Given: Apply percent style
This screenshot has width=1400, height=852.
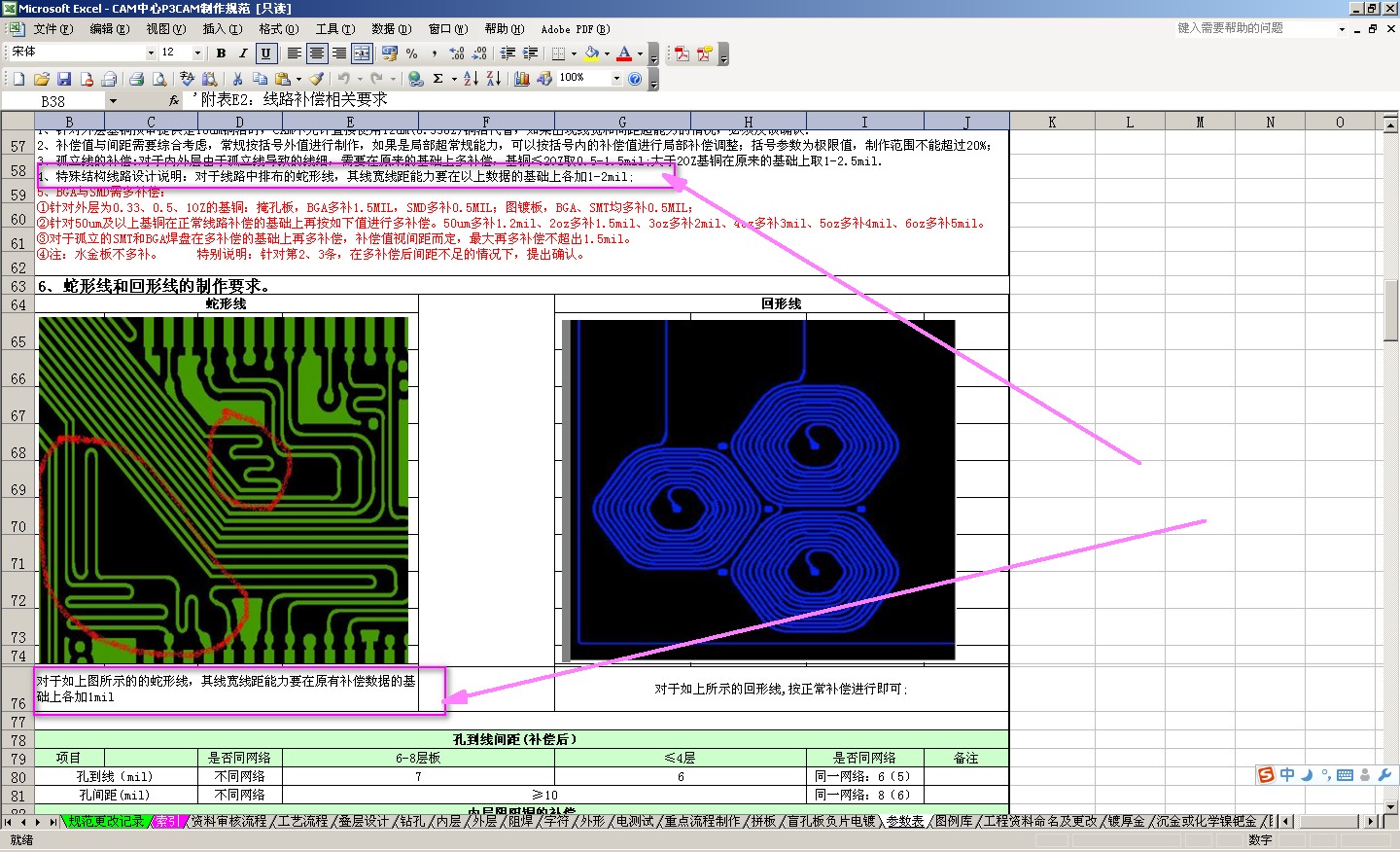Looking at the screenshot, I should click(412, 53).
